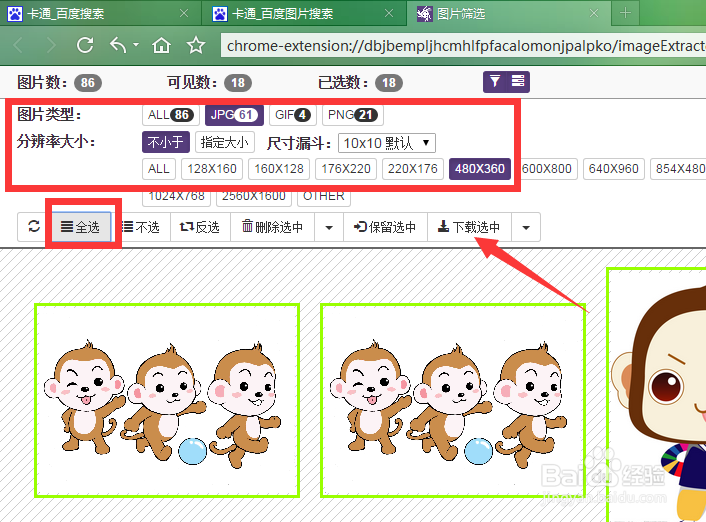The height and width of the screenshot is (522, 706).
Task: Click the browser reload icon
Action: click(85, 45)
